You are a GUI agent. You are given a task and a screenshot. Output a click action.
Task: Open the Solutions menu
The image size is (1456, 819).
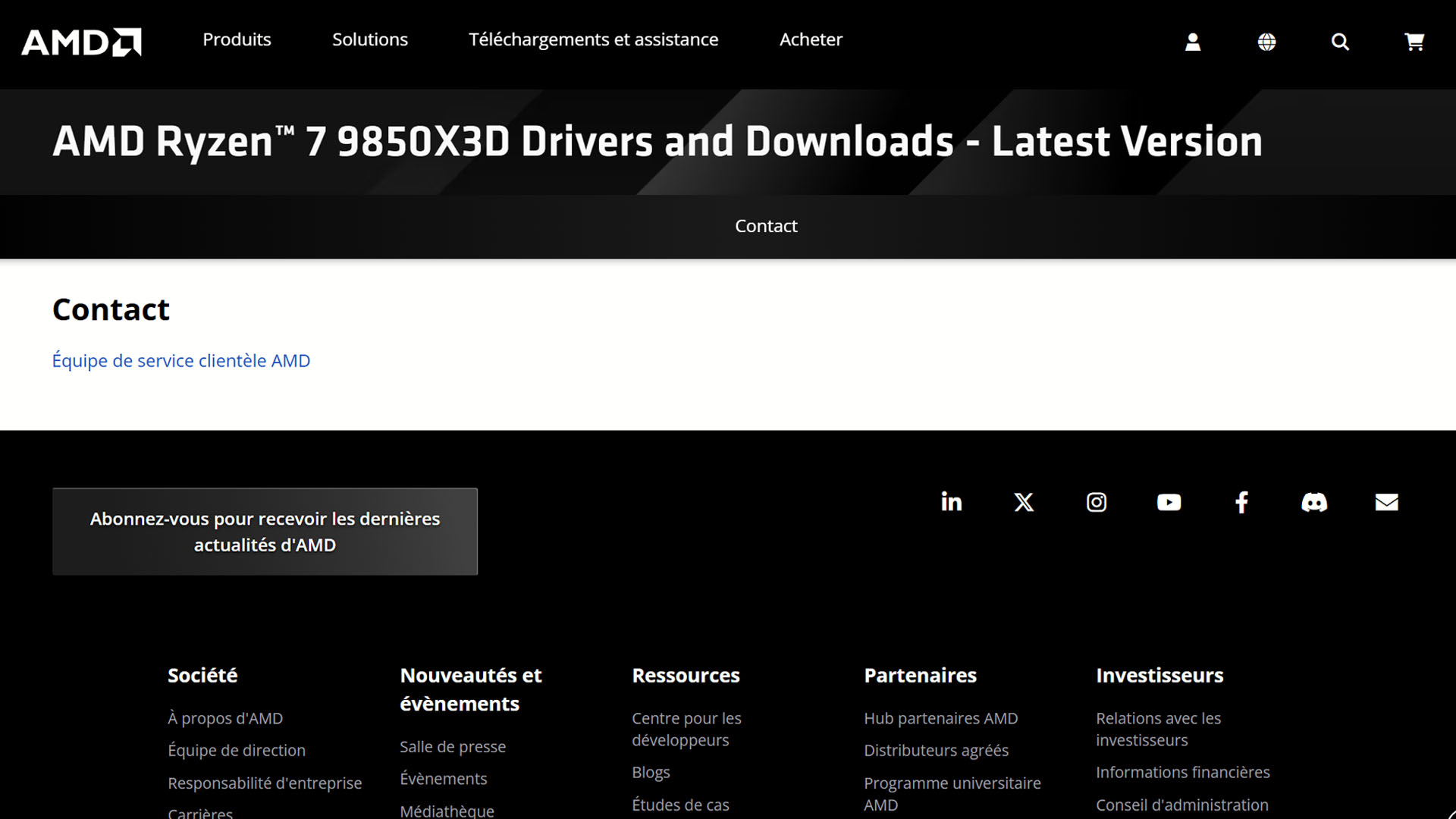[370, 39]
